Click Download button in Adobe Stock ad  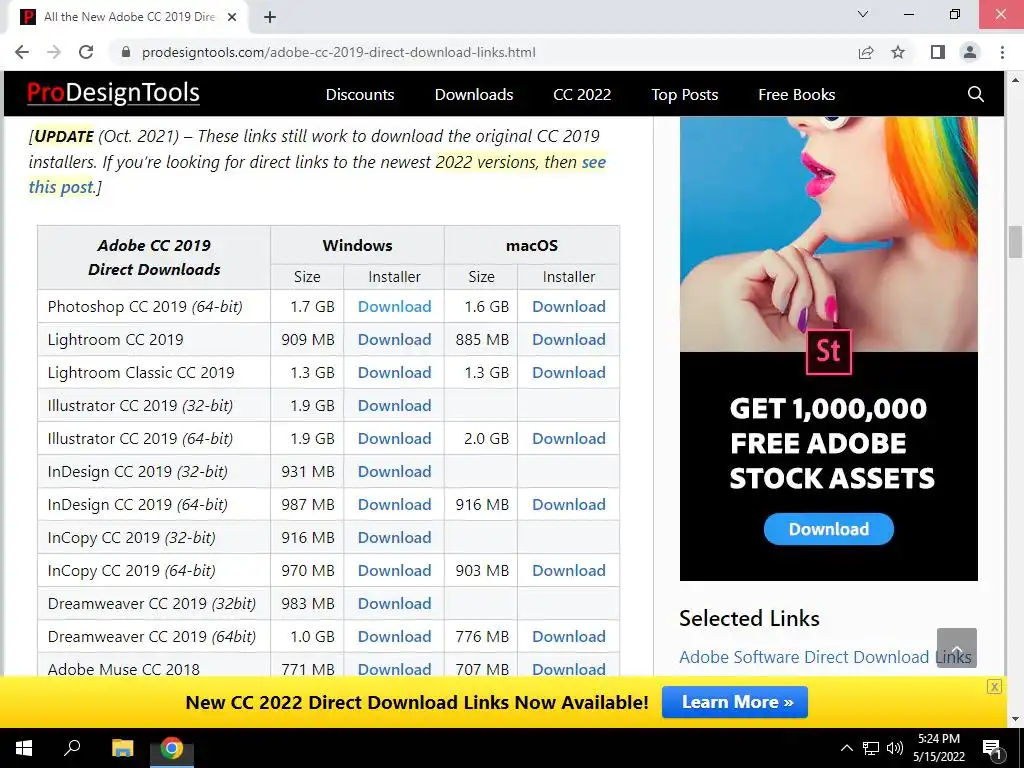828,529
